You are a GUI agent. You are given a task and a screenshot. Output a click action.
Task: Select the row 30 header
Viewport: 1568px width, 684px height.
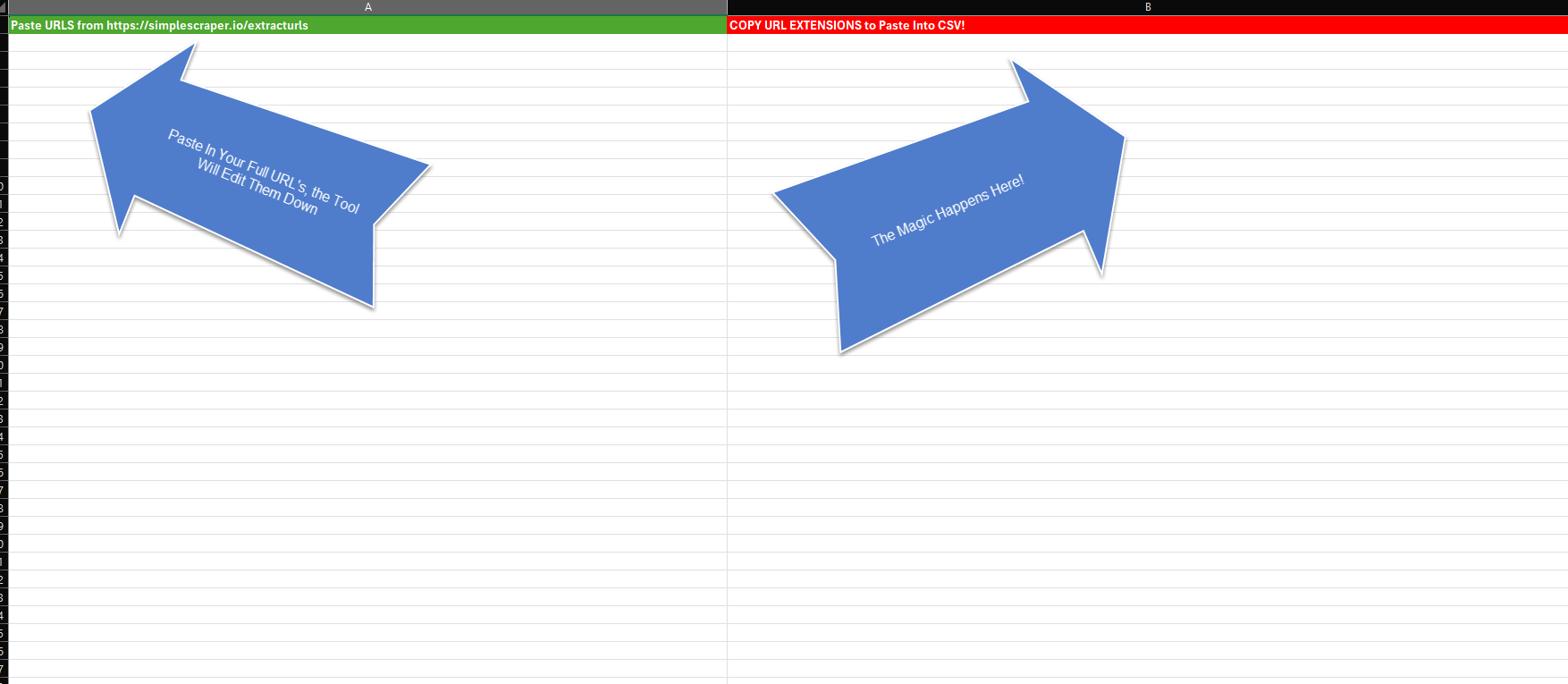[x=4, y=544]
